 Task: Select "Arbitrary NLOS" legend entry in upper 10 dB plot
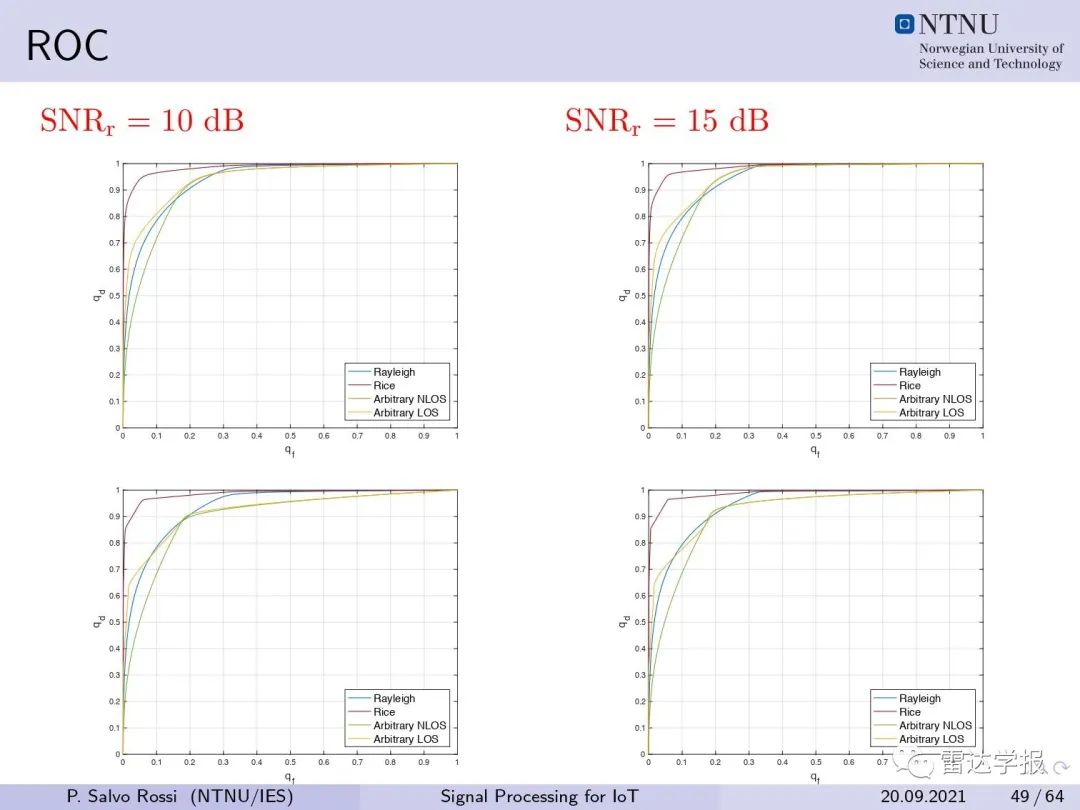(x=409, y=399)
